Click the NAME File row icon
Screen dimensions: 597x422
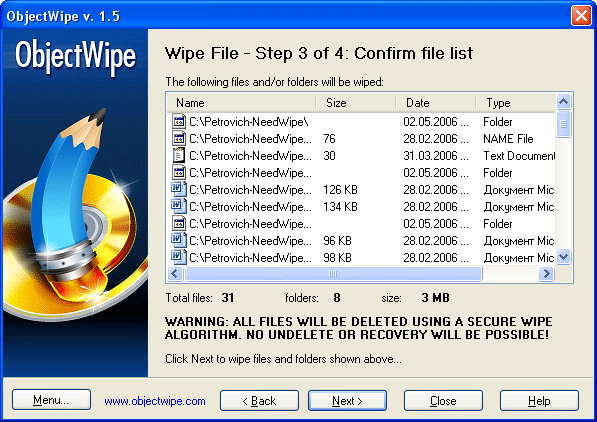[179, 139]
